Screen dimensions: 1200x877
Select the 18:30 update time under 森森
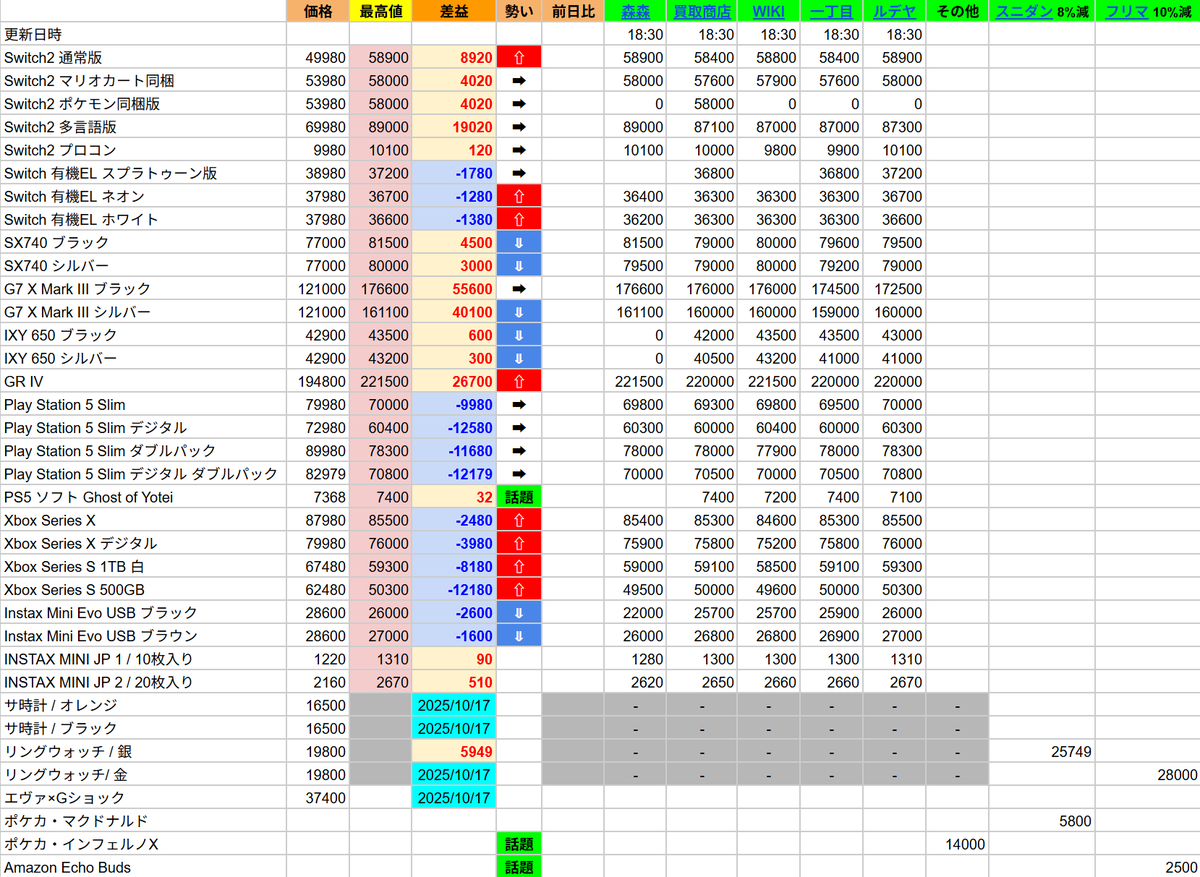point(636,34)
